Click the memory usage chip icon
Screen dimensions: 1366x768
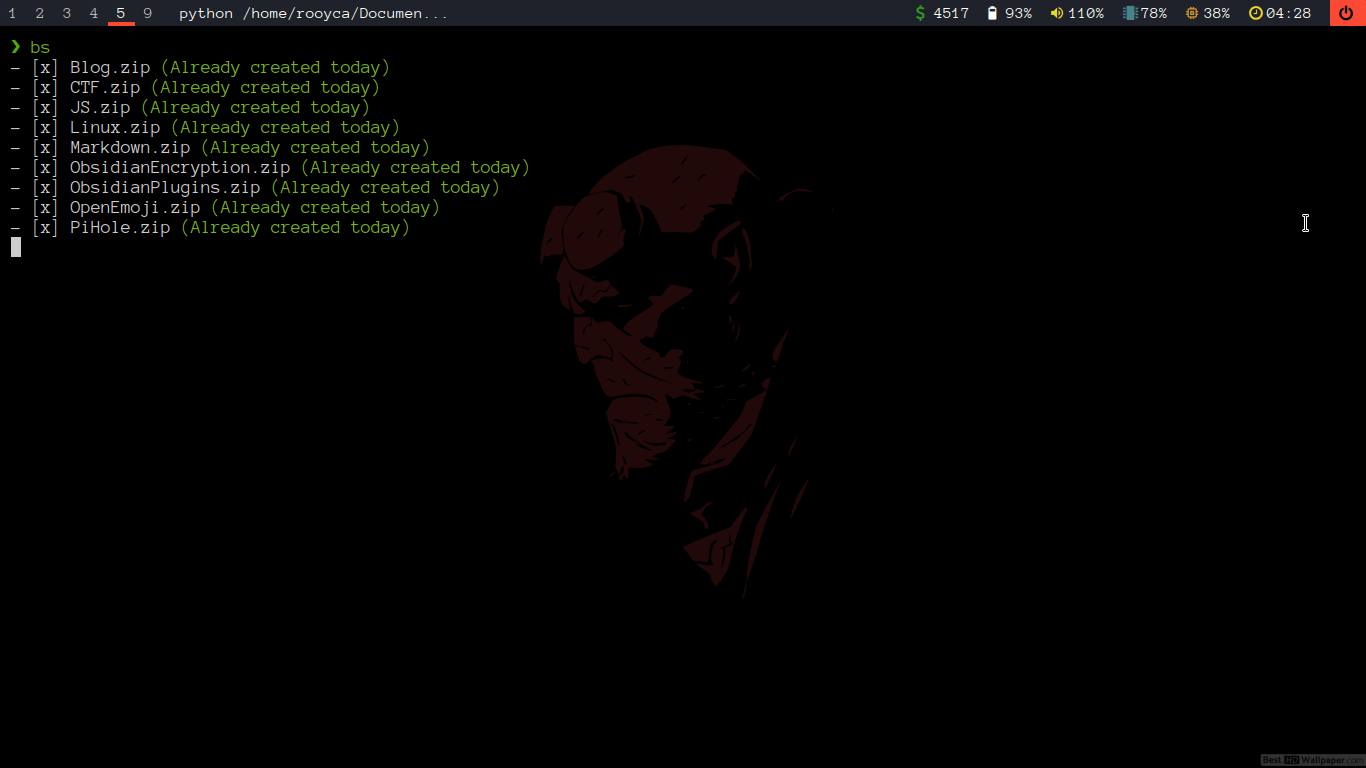[1130, 13]
